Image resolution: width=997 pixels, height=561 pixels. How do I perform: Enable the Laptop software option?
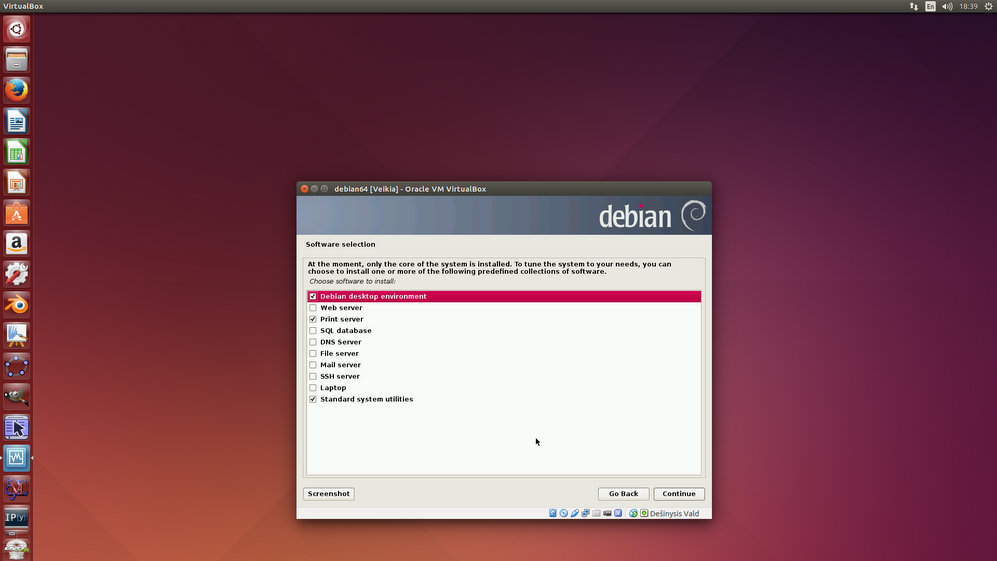313,388
